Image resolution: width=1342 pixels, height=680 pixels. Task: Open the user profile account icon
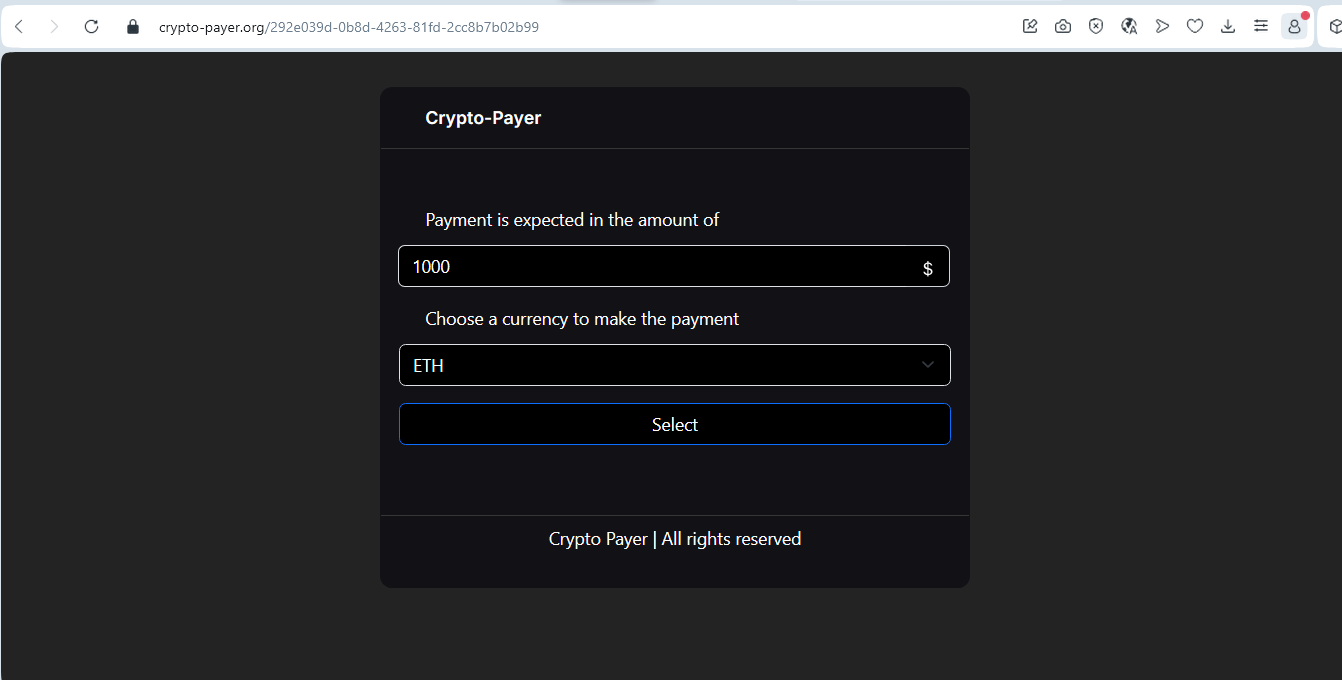tap(1294, 27)
